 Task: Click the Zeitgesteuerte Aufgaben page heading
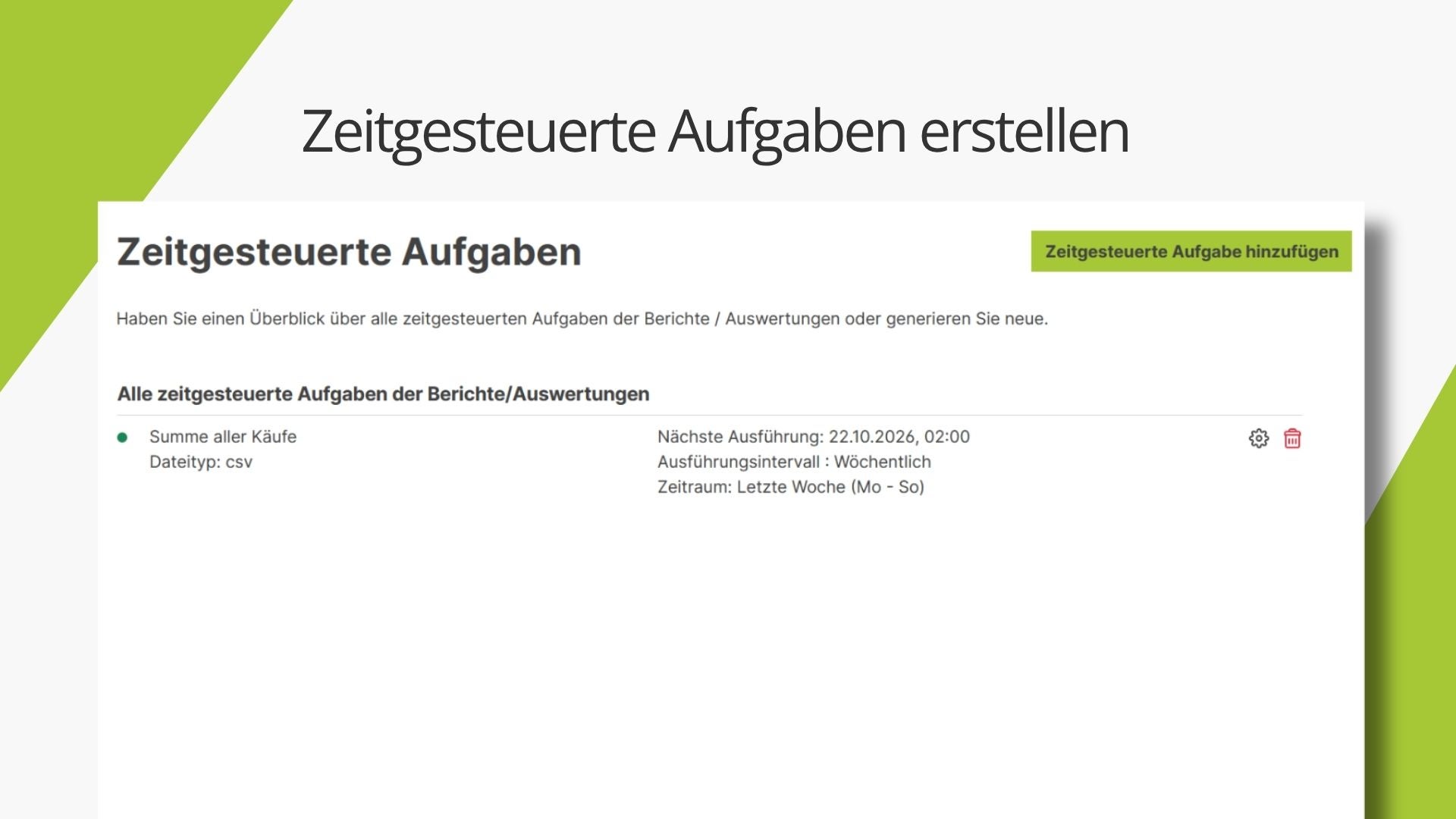pos(349,253)
